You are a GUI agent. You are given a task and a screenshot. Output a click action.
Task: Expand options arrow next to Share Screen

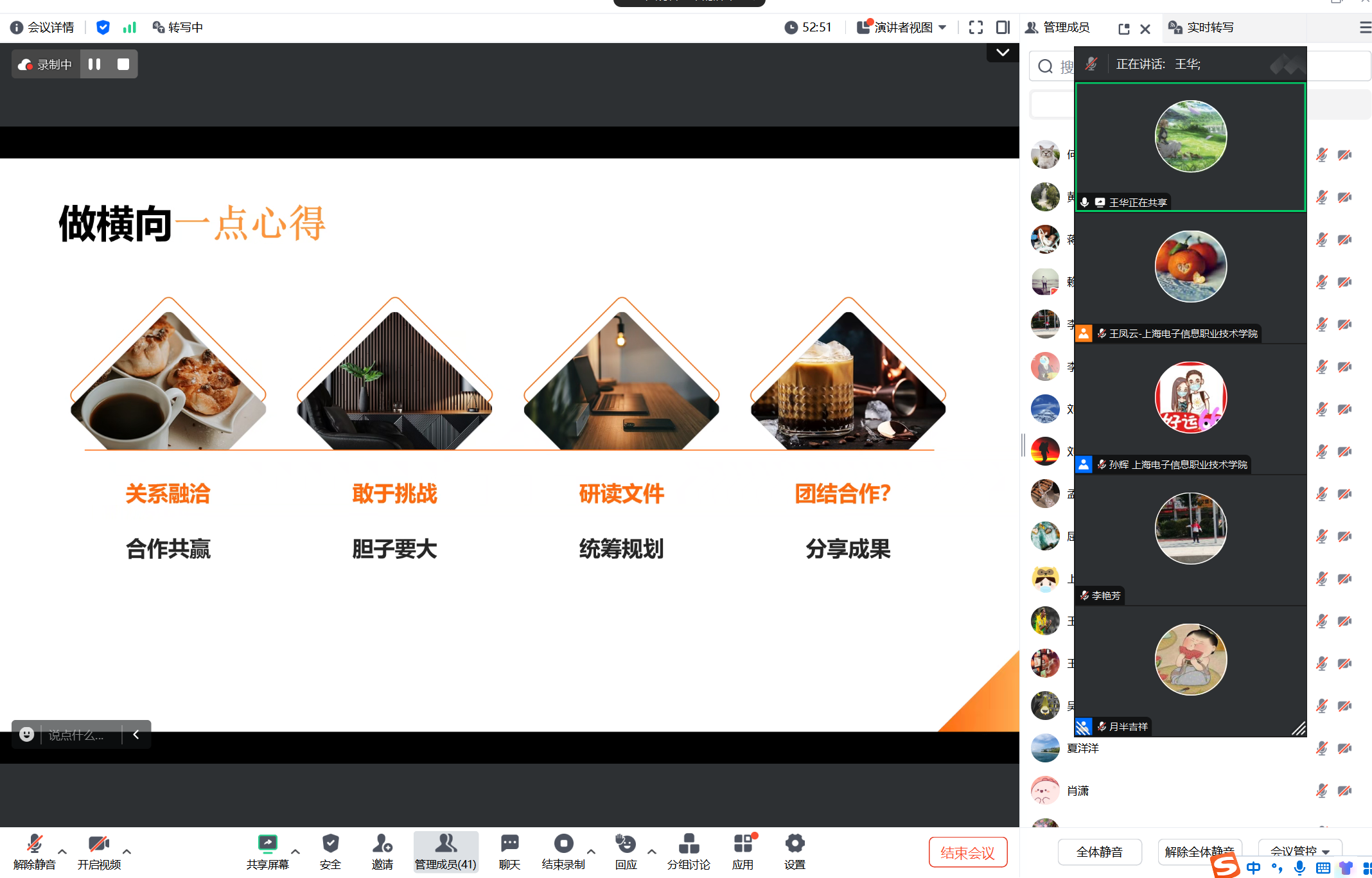tap(295, 852)
